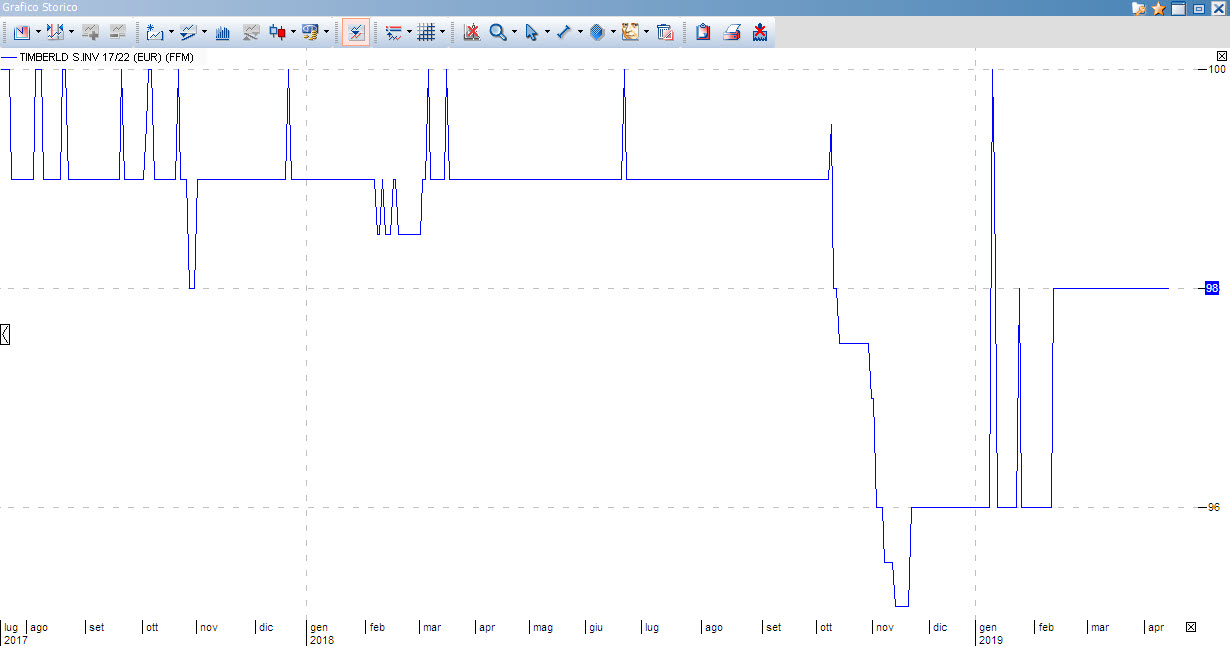The width and height of the screenshot is (1230, 646).
Task: Open dropdown arrow beside candlestick icon
Action: (x=293, y=32)
